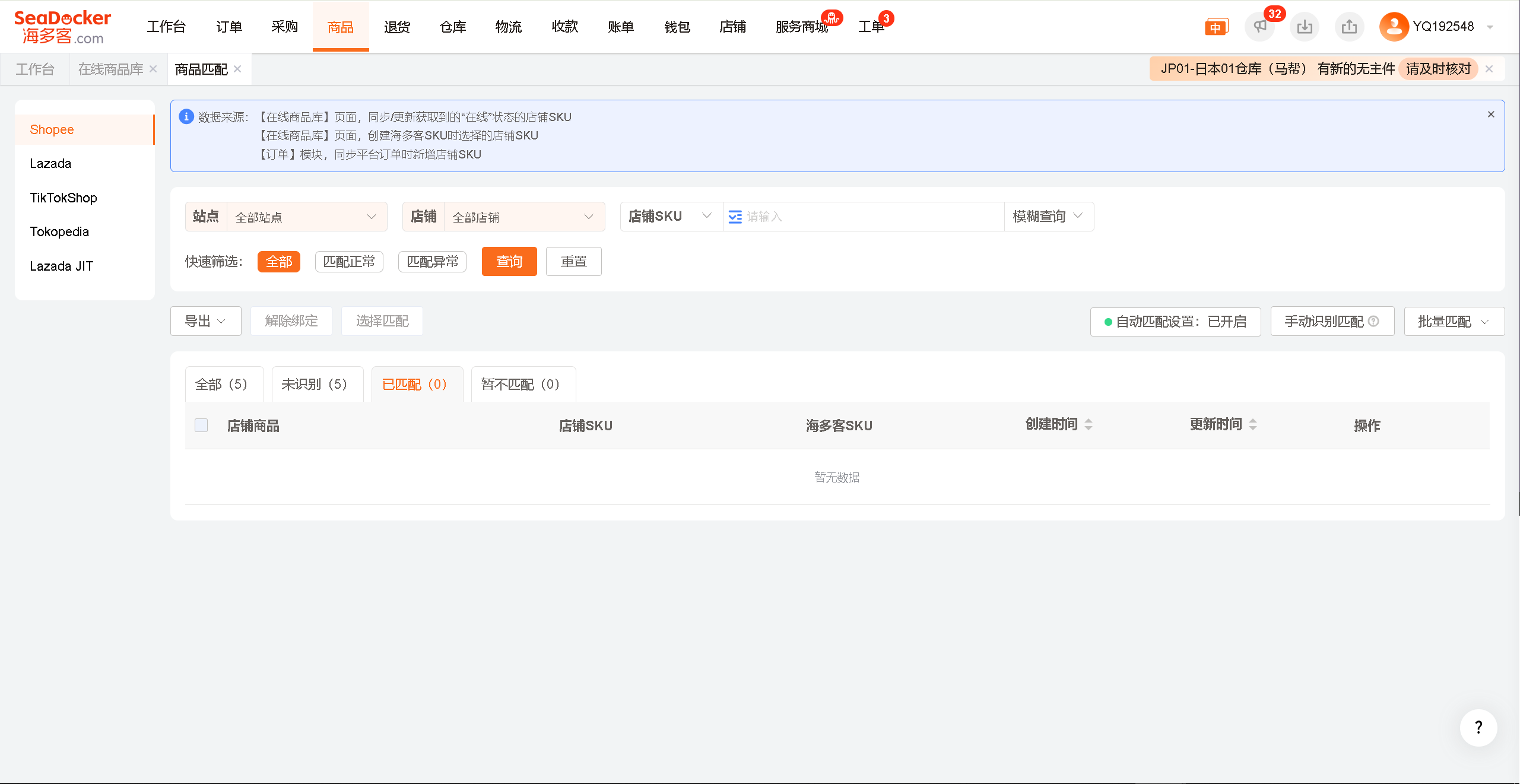
Task: Click the user avatar icon
Action: [1394, 27]
